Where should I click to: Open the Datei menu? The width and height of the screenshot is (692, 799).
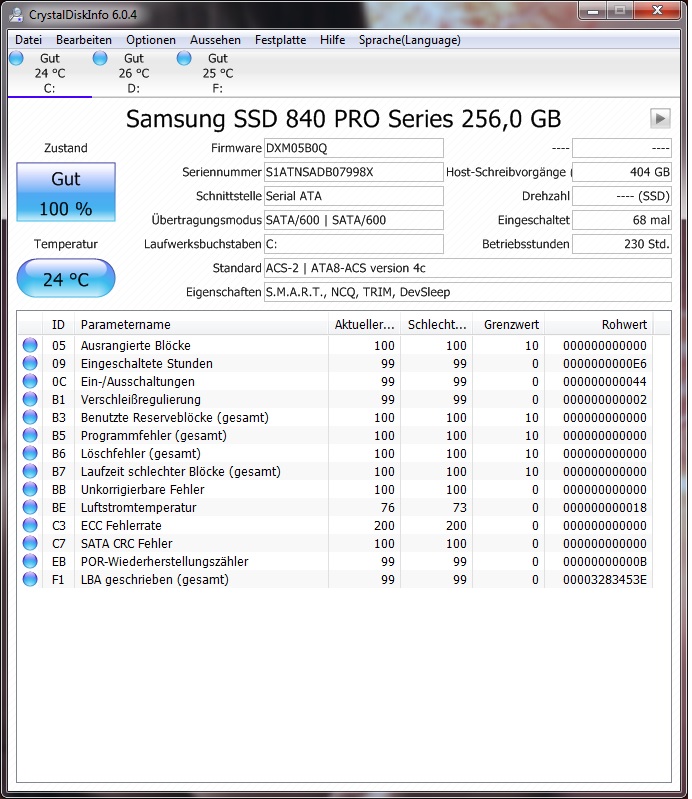tap(28, 40)
